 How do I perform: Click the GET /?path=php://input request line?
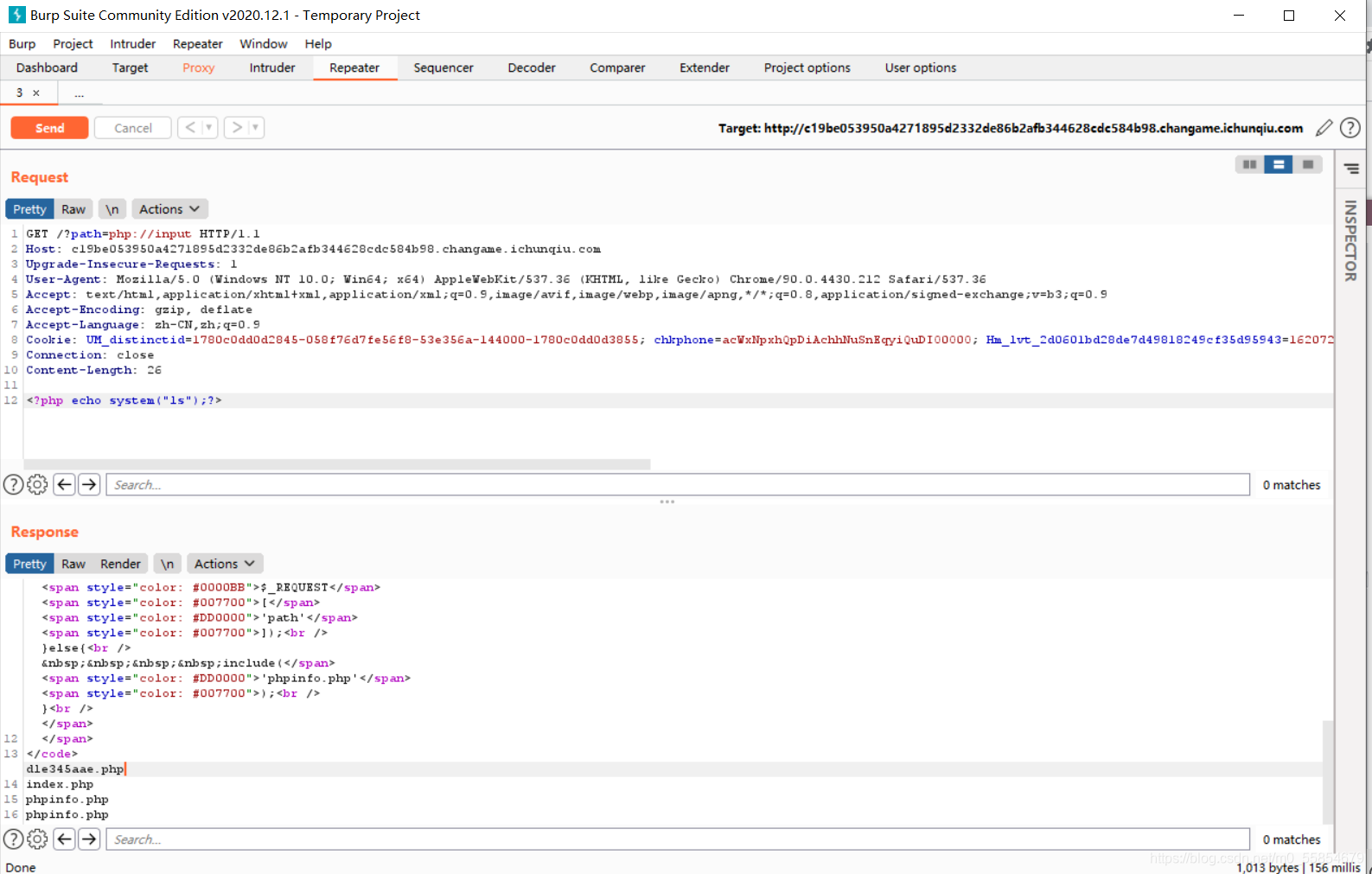pyautogui.click(x=143, y=233)
